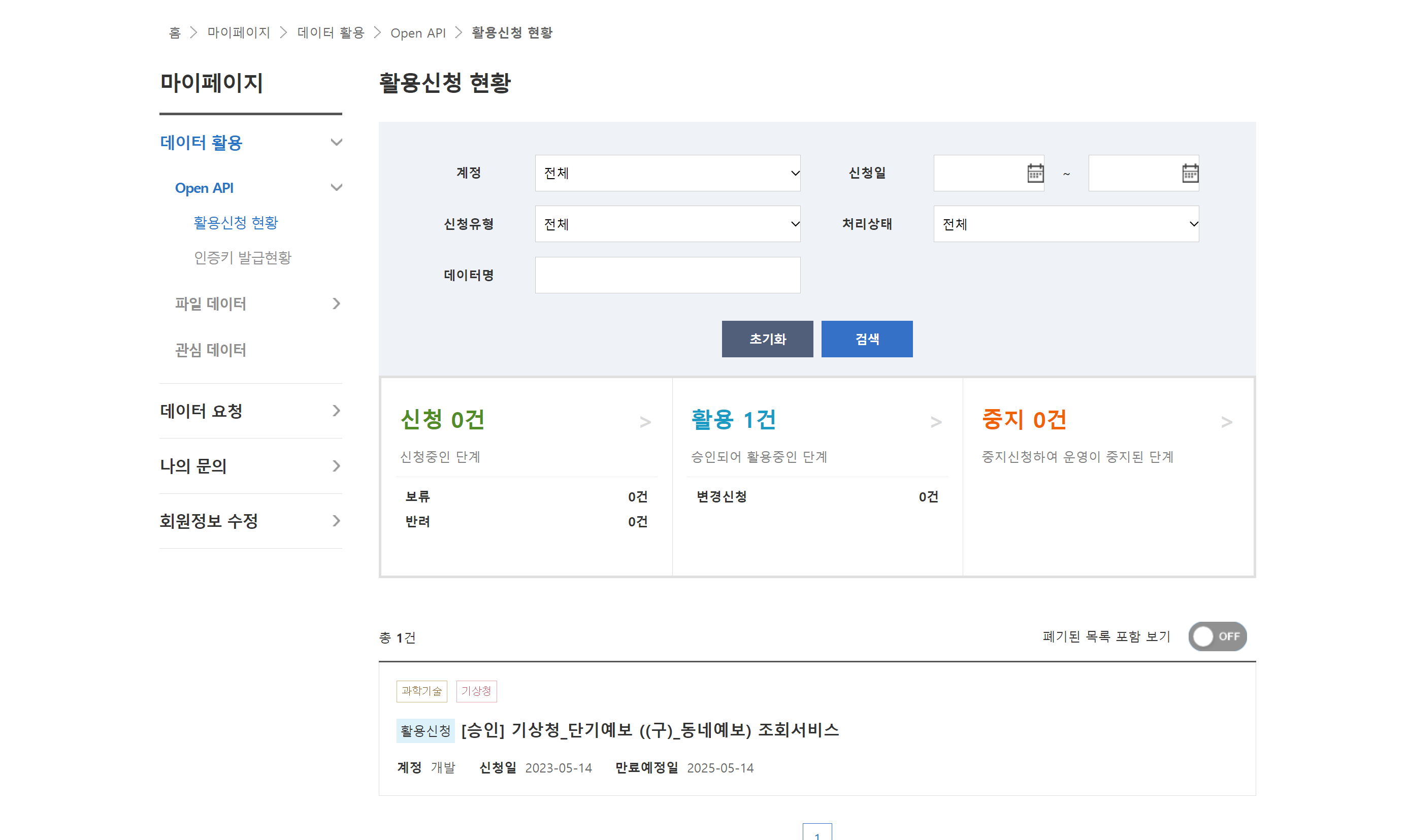Open the start date calendar picker
Image resolution: width=1408 pixels, height=840 pixels.
pos(1035,173)
